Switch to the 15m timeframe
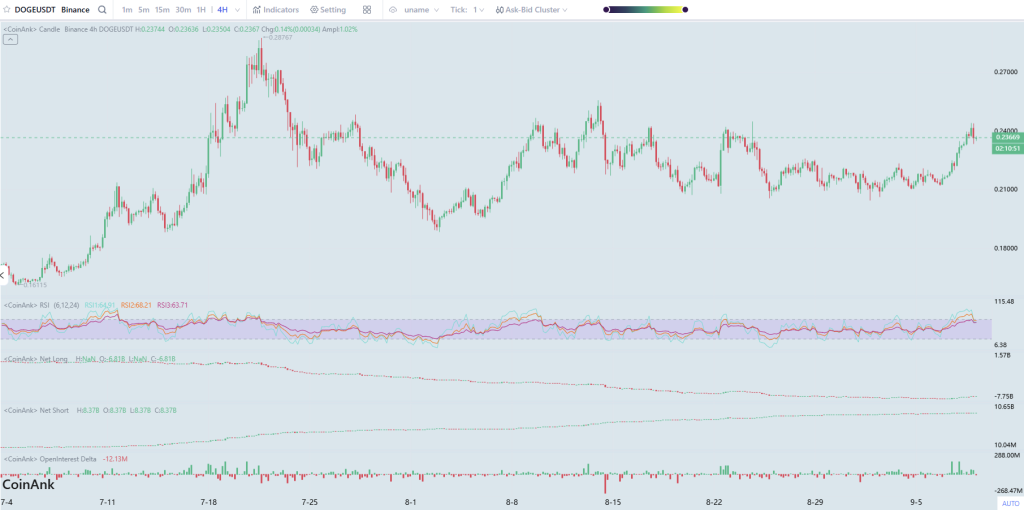 click(x=163, y=10)
